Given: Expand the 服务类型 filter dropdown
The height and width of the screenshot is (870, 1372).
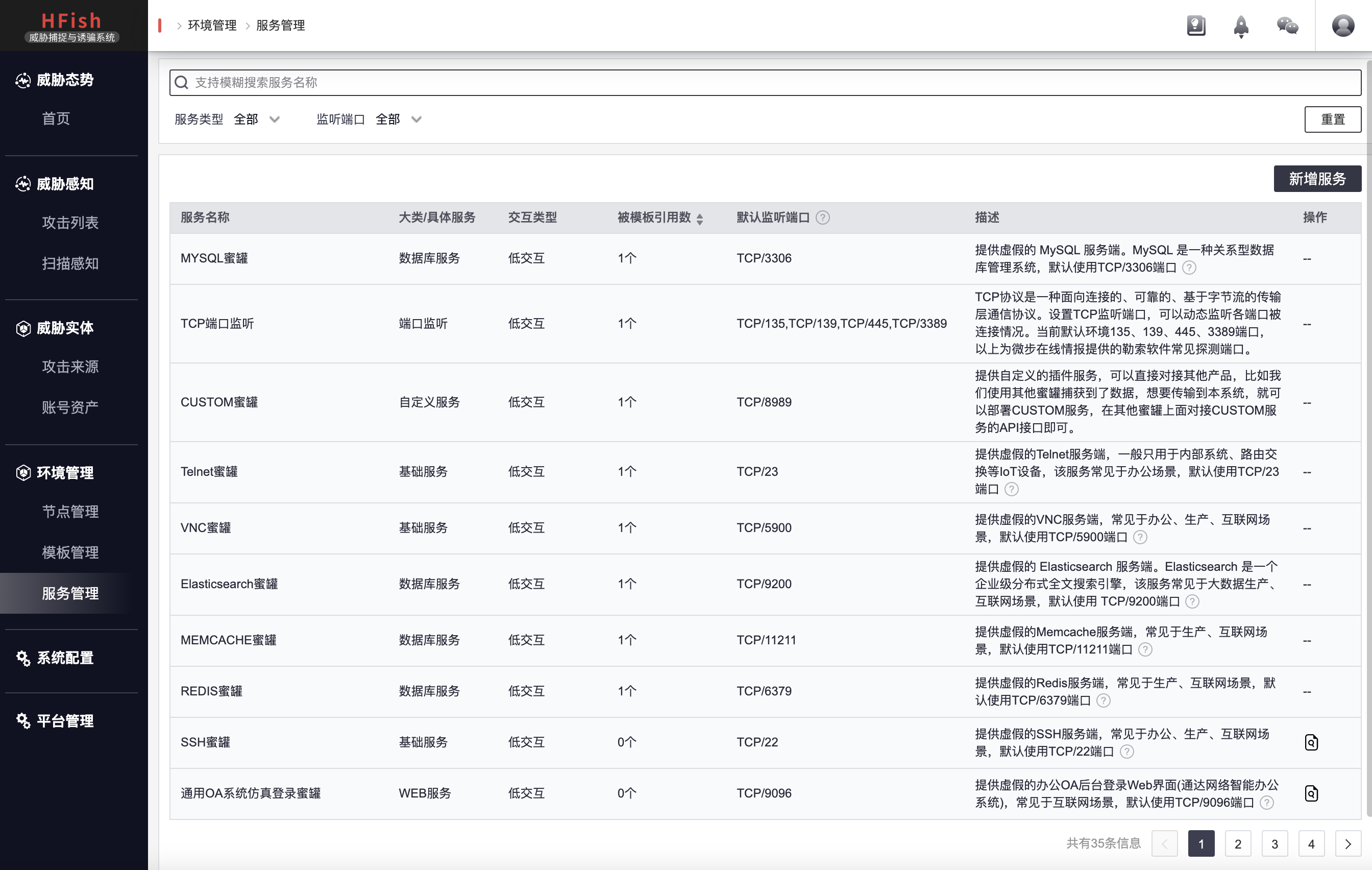Looking at the screenshot, I should click(x=256, y=119).
